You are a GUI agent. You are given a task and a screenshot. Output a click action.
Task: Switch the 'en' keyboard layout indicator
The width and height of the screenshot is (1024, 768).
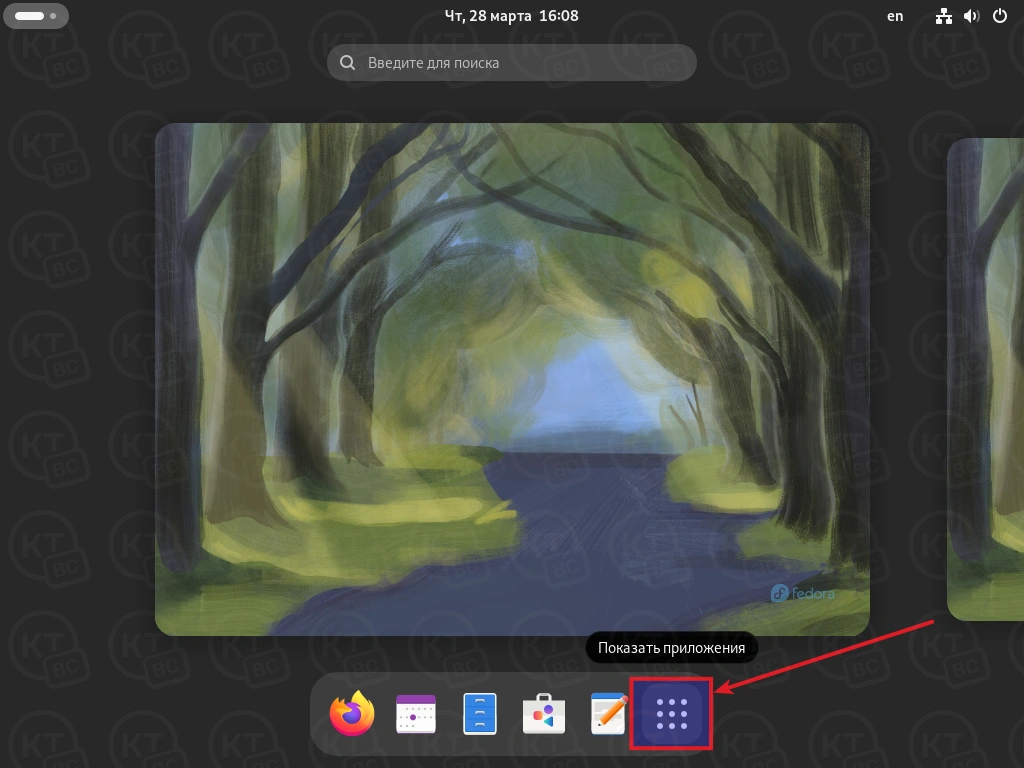pos(895,16)
